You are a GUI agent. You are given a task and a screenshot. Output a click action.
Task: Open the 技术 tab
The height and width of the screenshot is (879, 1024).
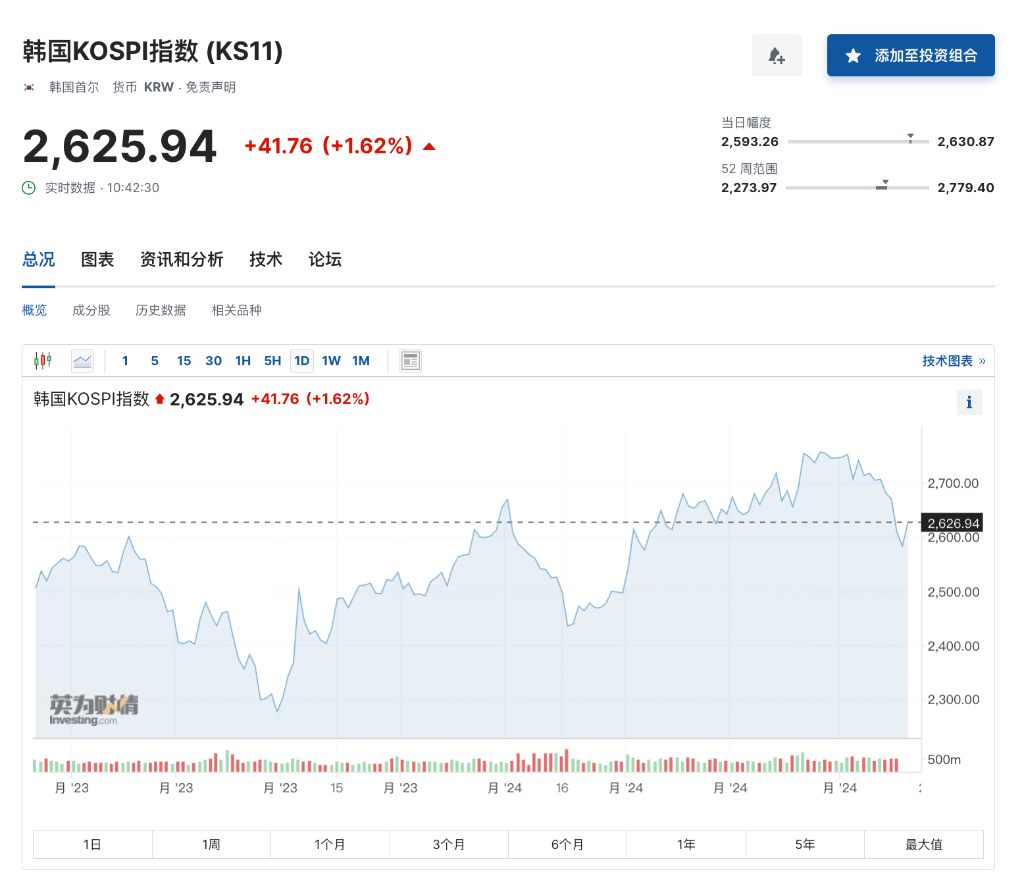tap(266, 259)
